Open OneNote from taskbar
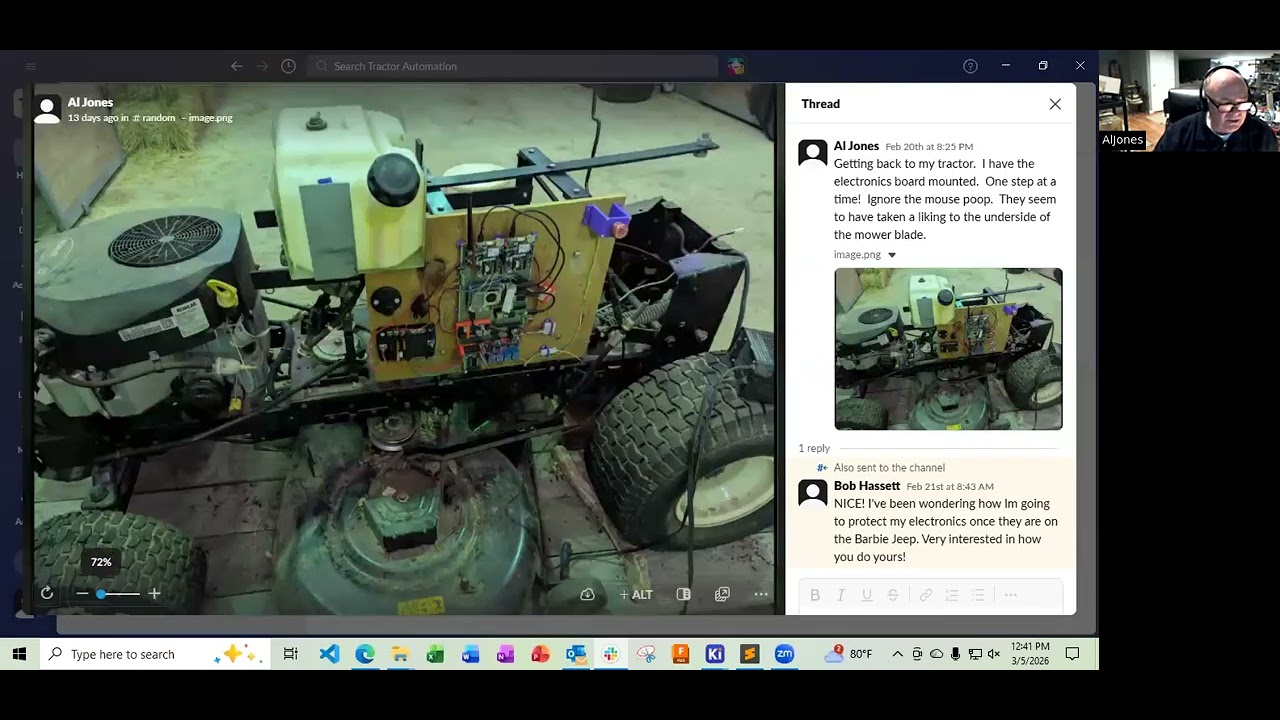1280x720 pixels. pos(505,654)
